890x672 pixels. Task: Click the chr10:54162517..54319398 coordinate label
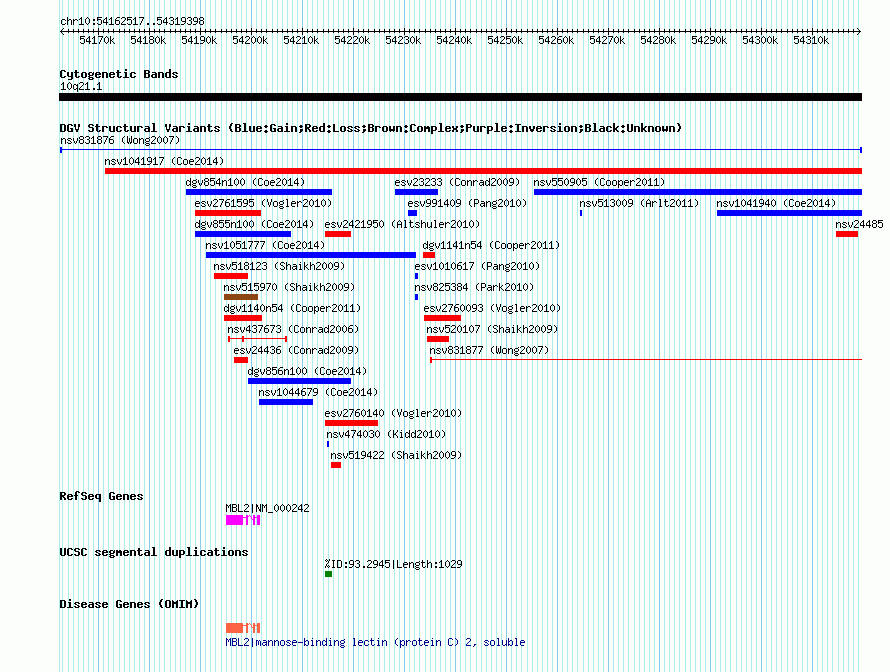(x=132, y=21)
